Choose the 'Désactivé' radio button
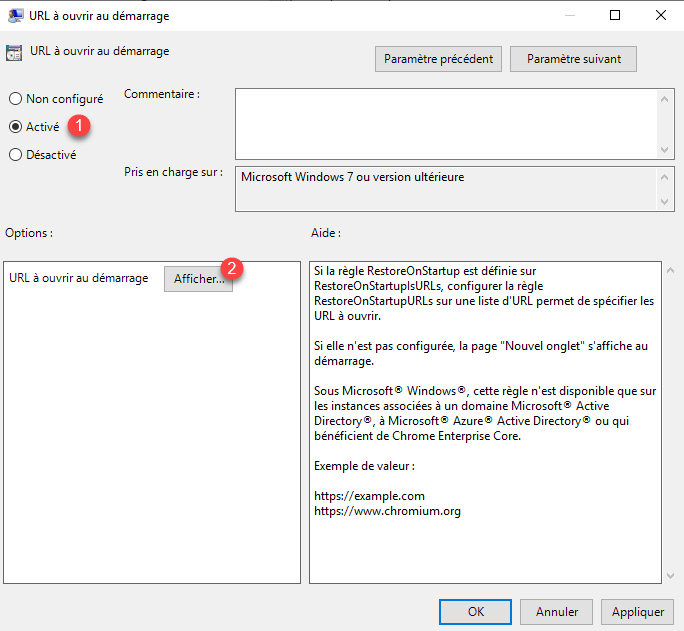 (x=16, y=155)
